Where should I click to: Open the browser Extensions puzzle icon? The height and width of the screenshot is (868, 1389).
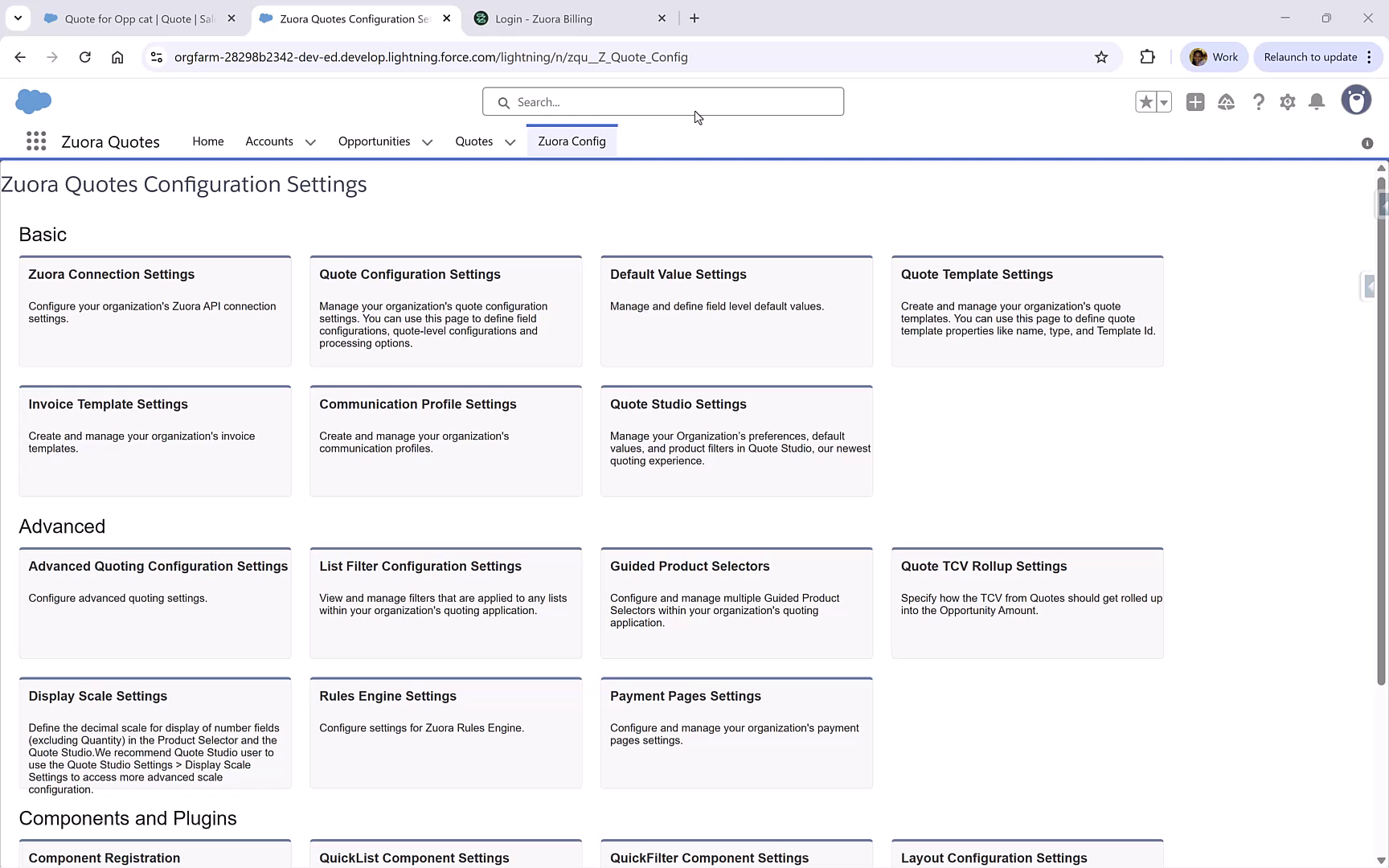pyautogui.click(x=1147, y=56)
